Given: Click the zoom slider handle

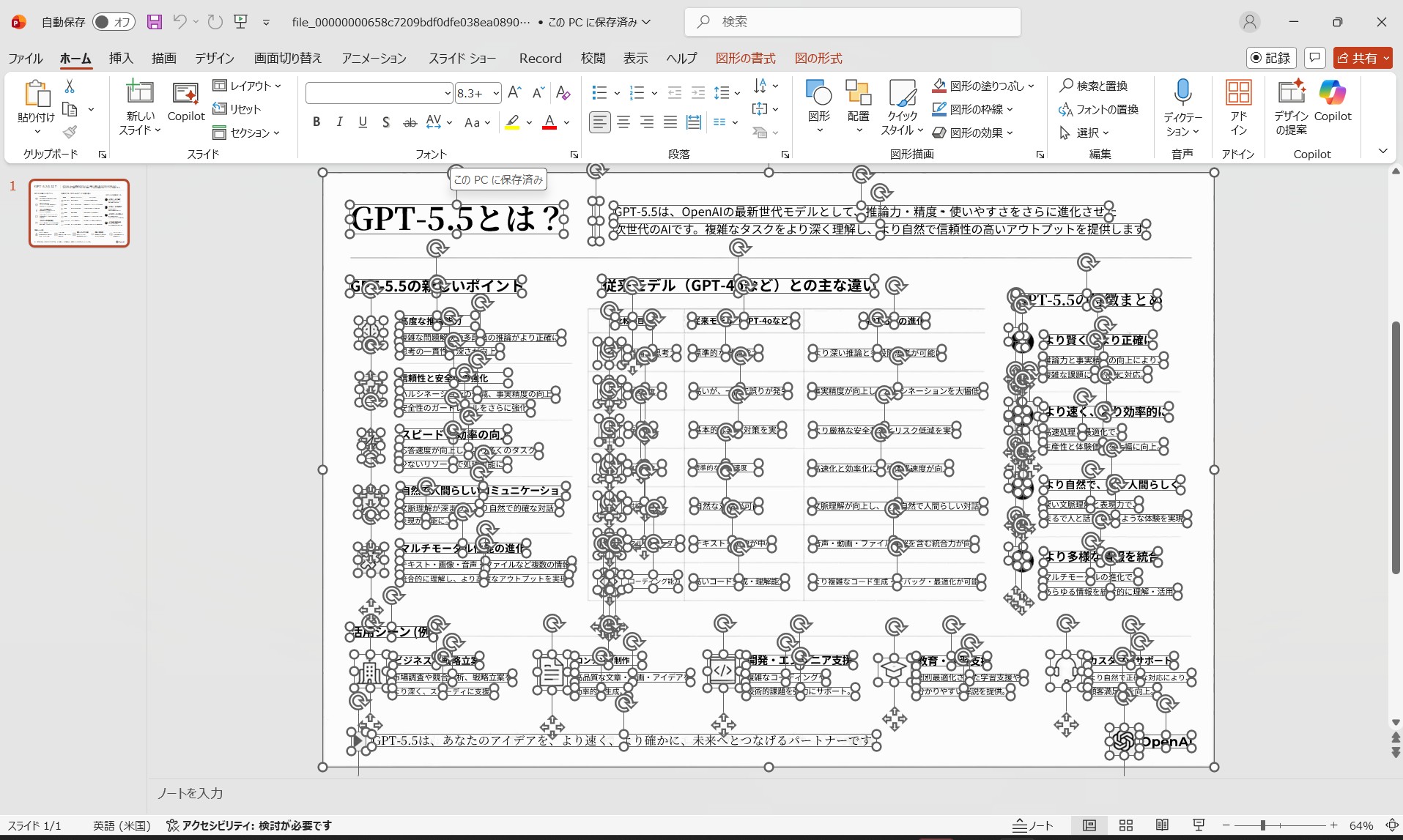Looking at the screenshot, I should point(1263,825).
